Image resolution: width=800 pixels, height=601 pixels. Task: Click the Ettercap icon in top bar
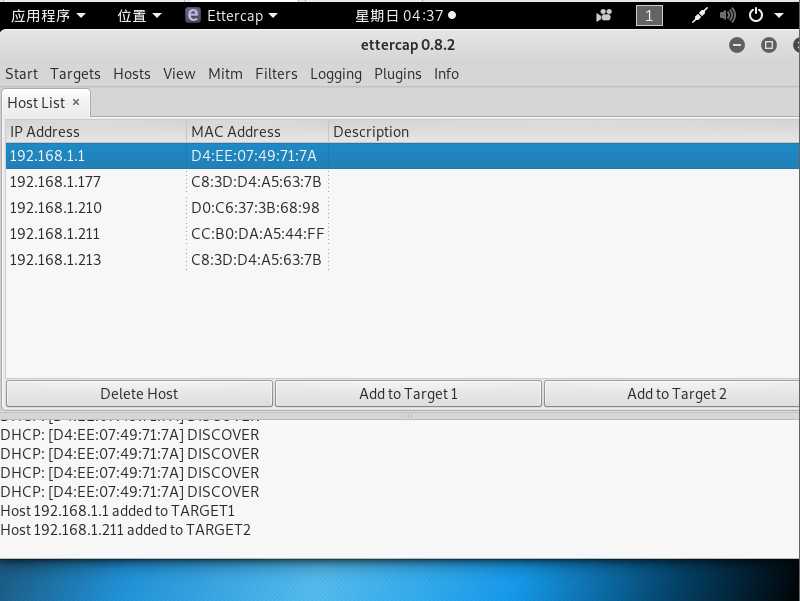[193, 15]
